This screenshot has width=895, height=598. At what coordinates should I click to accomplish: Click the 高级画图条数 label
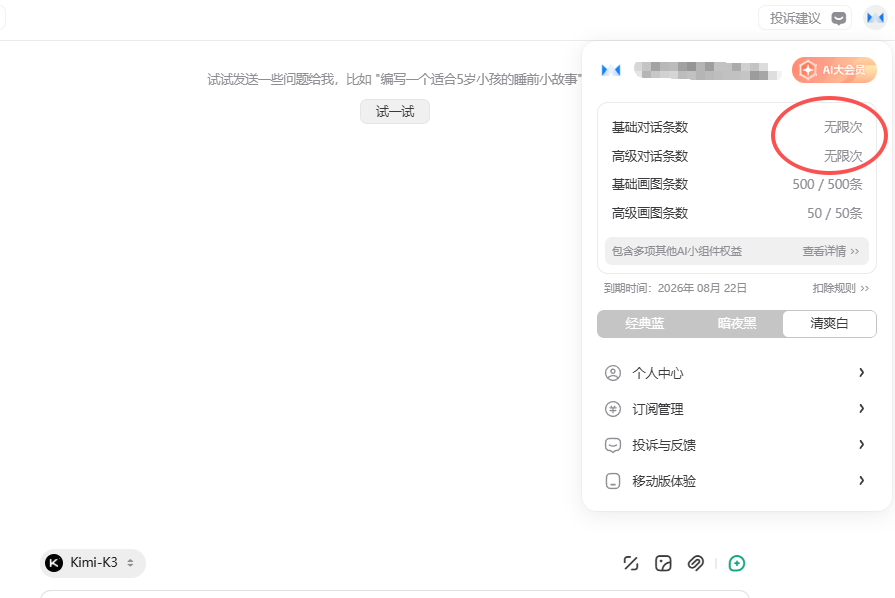click(650, 213)
